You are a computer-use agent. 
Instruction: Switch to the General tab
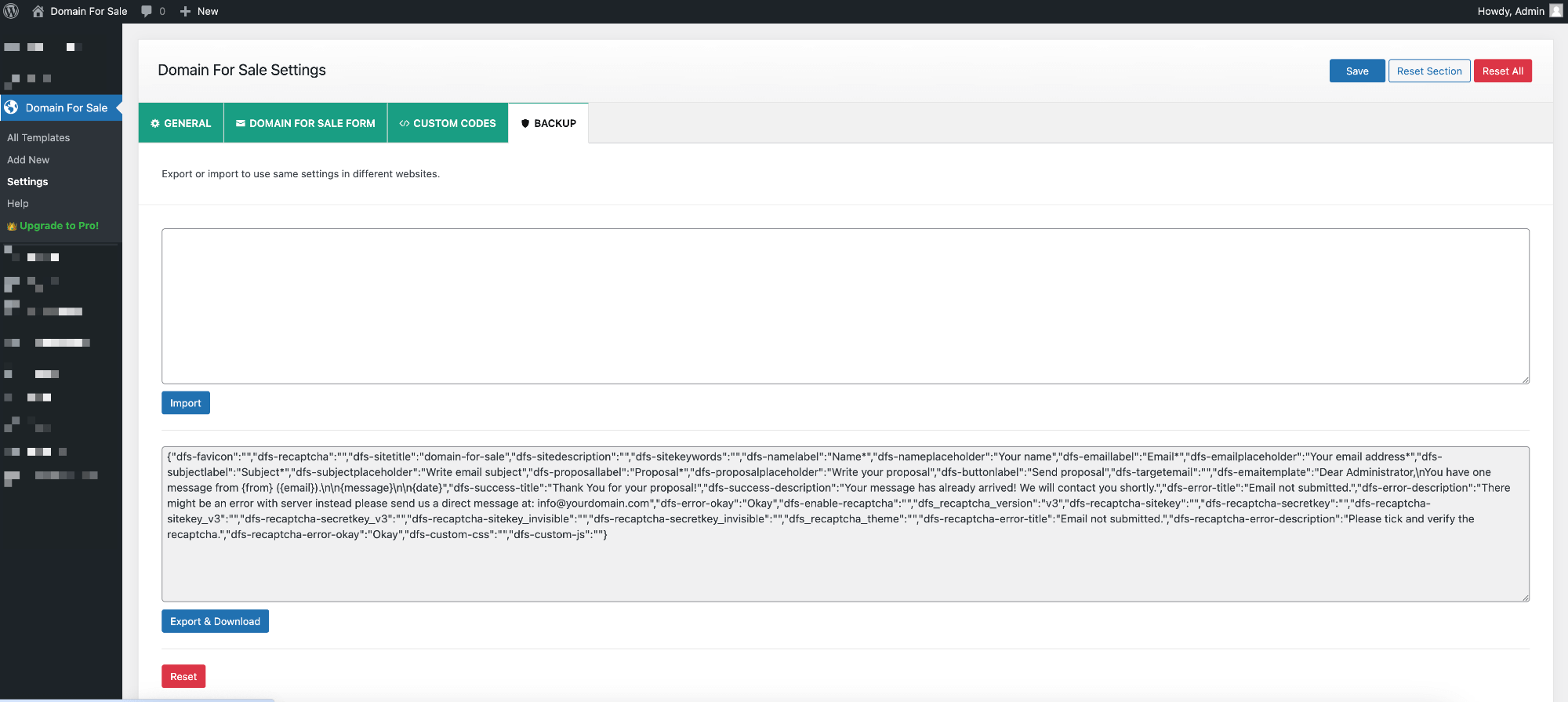pyautogui.click(x=181, y=123)
